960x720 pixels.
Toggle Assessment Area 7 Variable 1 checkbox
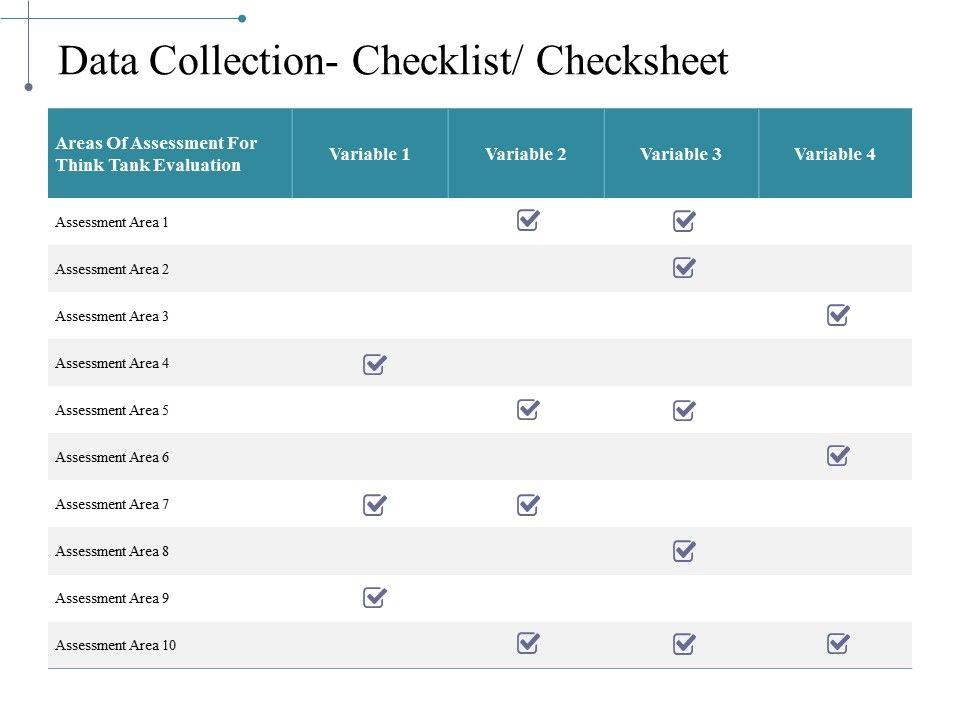(x=374, y=505)
